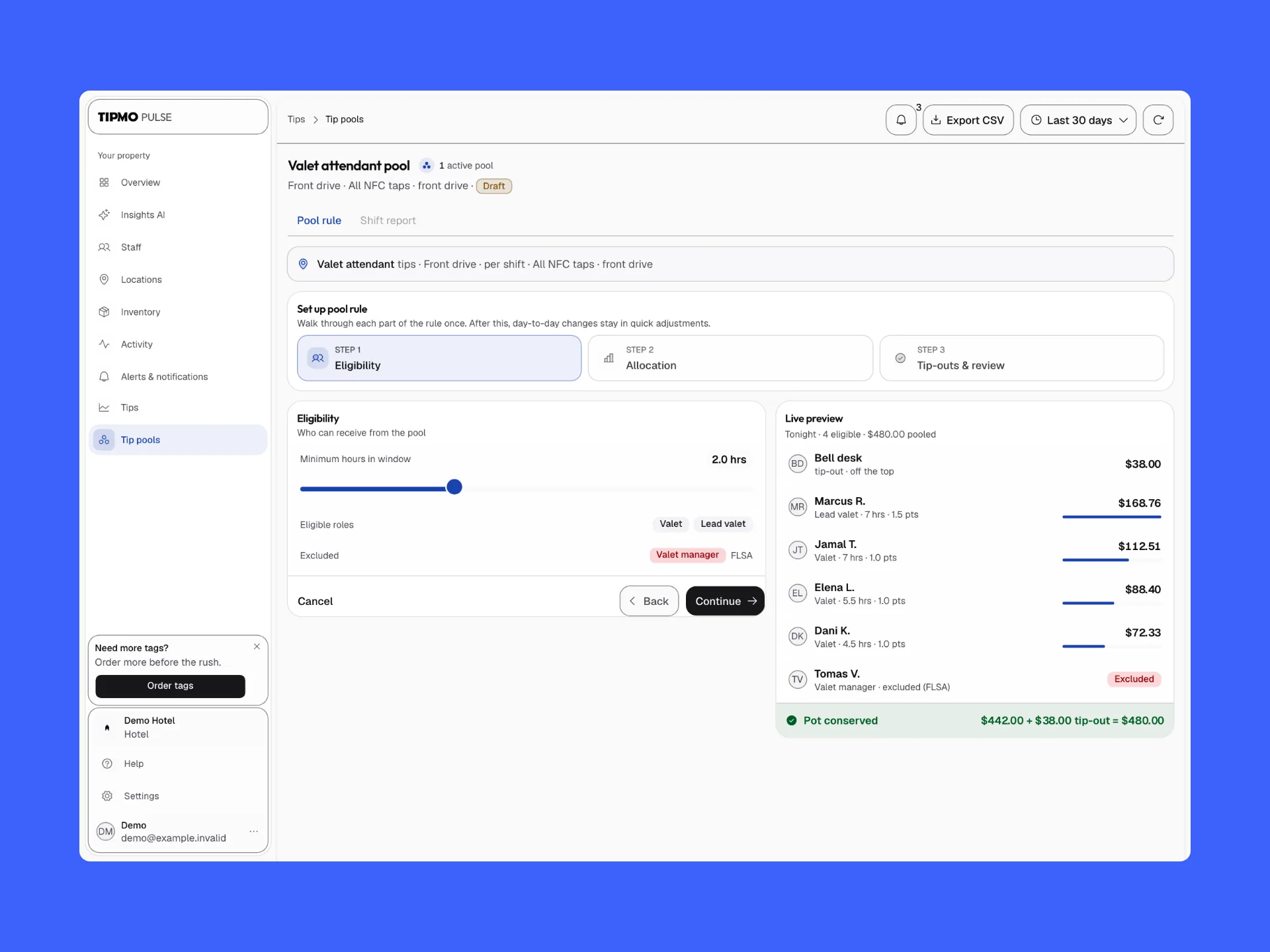Click the Valet manager excluded chip
This screenshot has width=1270, height=952.
click(x=687, y=555)
